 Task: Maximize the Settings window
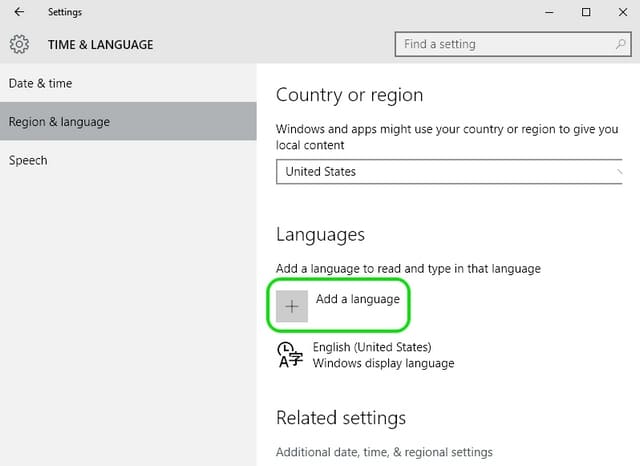586,12
